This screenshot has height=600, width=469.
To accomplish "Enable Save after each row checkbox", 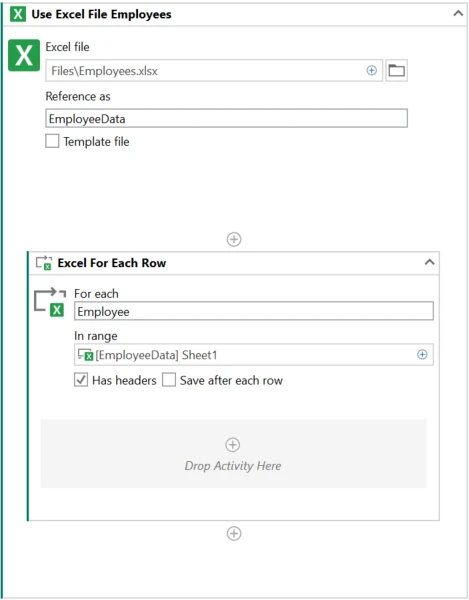I will click(x=169, y=380).
